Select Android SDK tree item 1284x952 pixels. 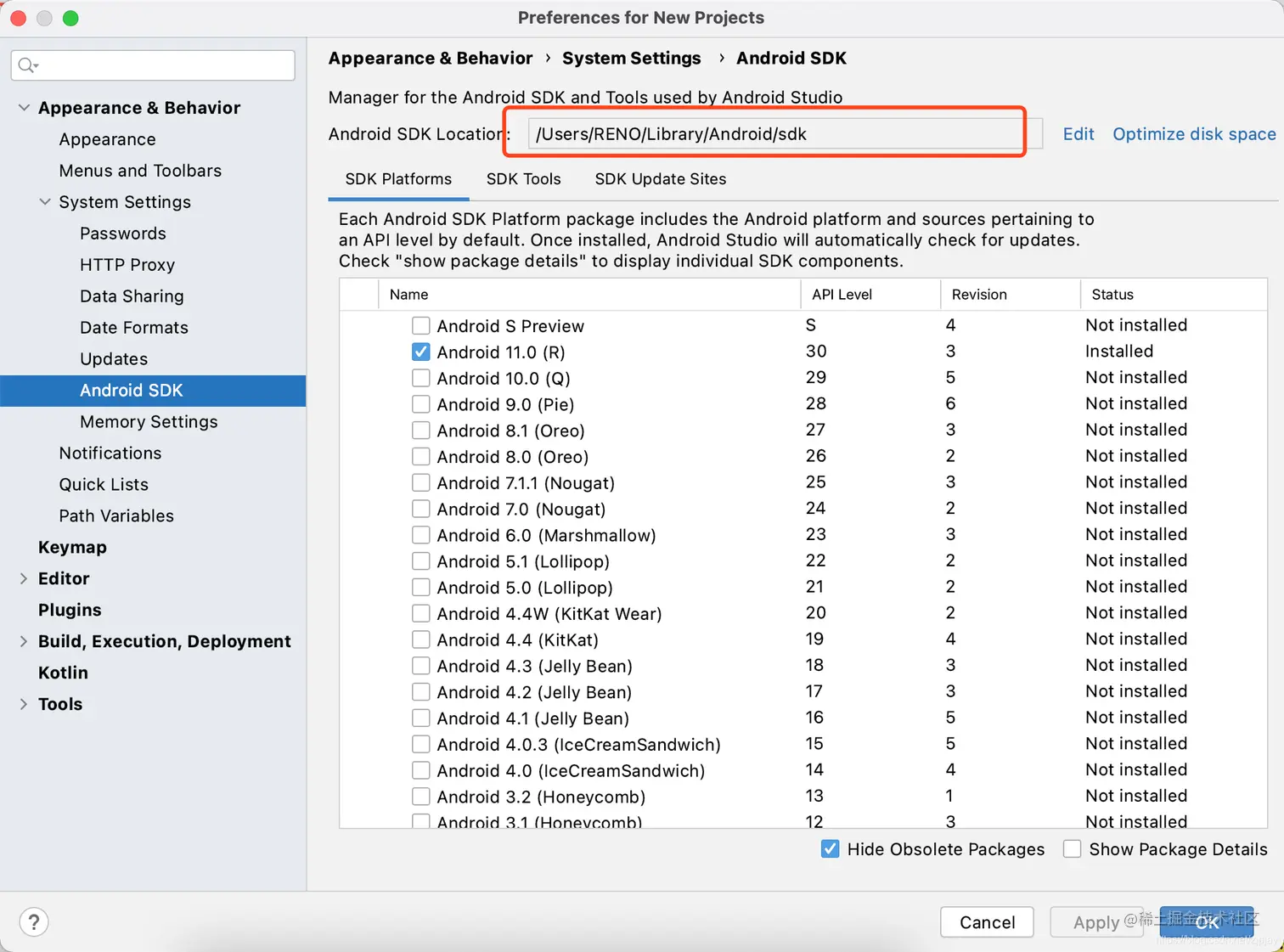[153, 391]
